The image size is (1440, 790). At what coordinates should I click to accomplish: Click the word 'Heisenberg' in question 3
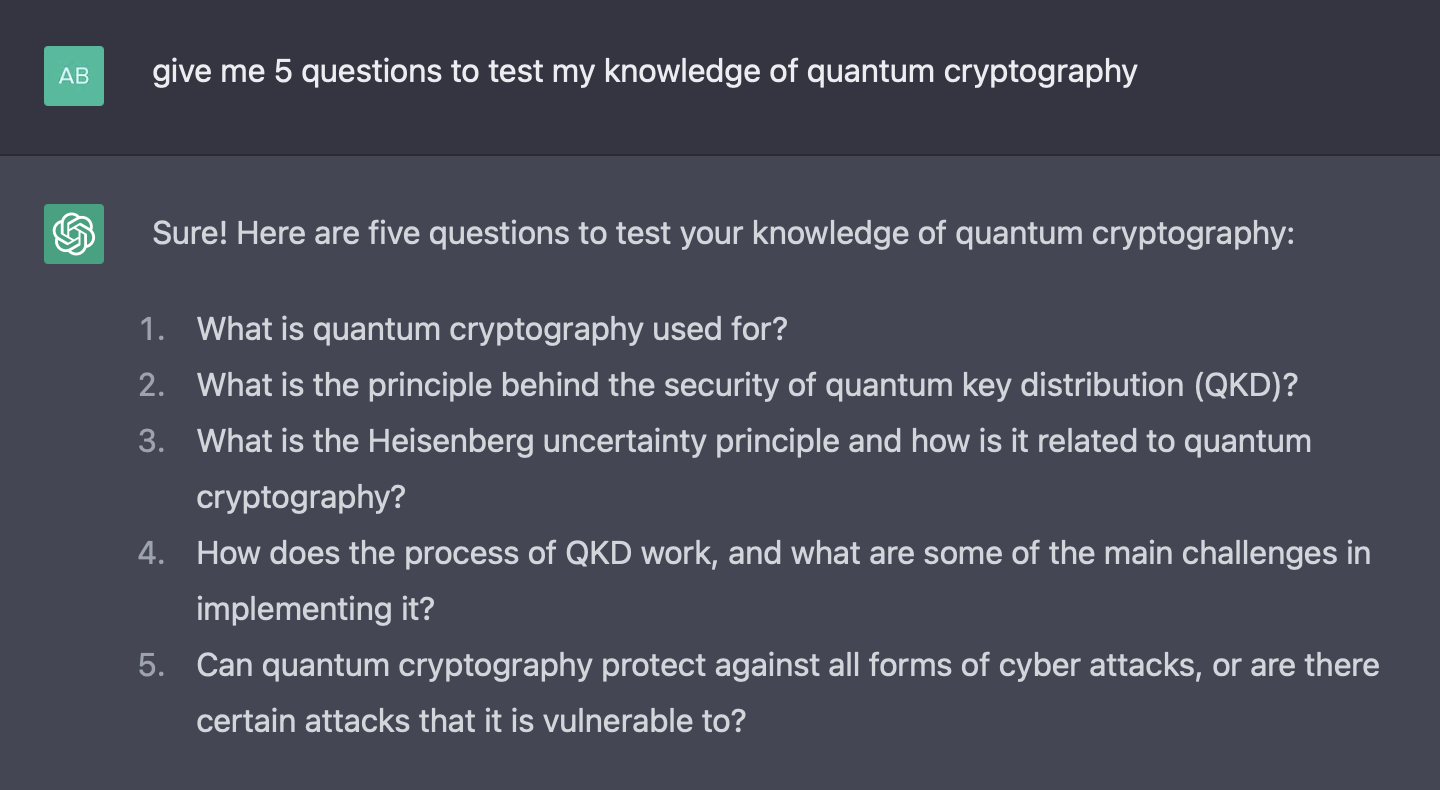(x=451, y=442)
